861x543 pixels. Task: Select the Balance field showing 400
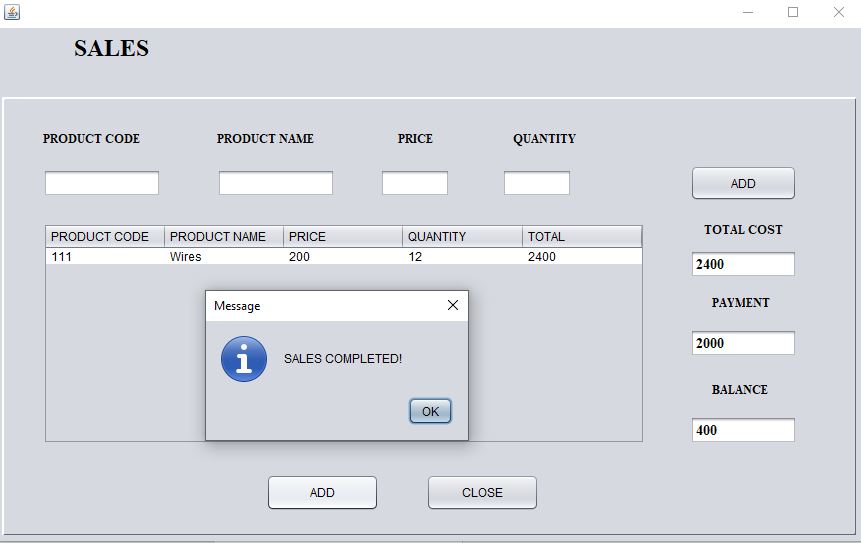tap(743, 430)
